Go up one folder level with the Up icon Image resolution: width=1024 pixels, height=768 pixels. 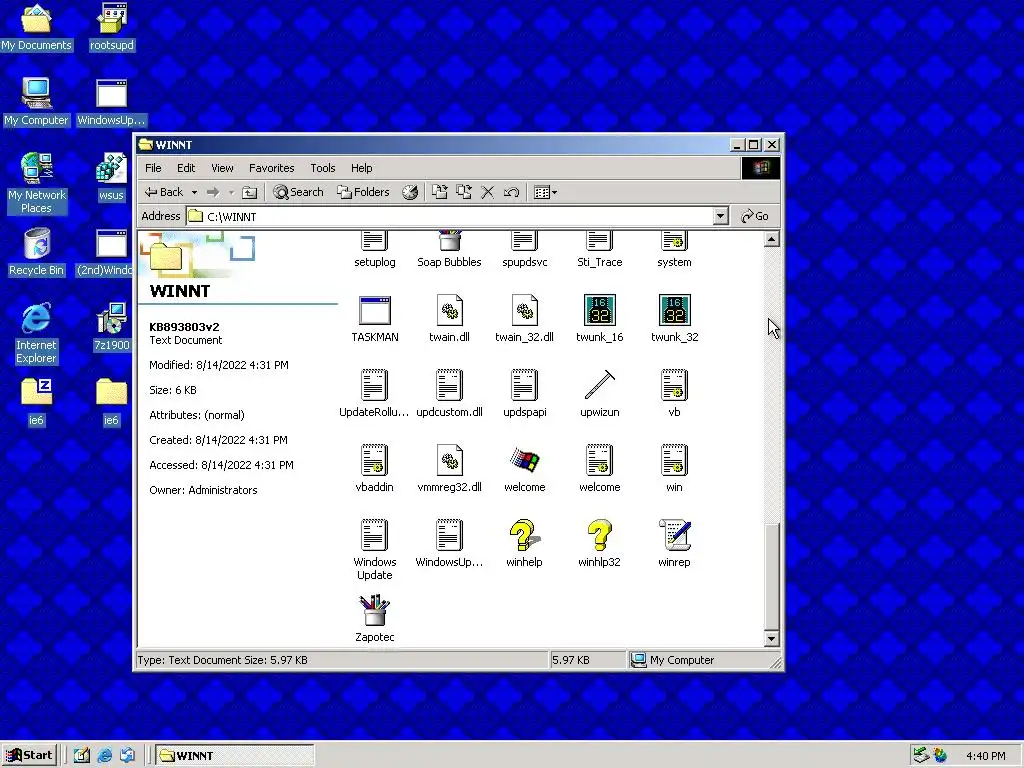(249, 192)
